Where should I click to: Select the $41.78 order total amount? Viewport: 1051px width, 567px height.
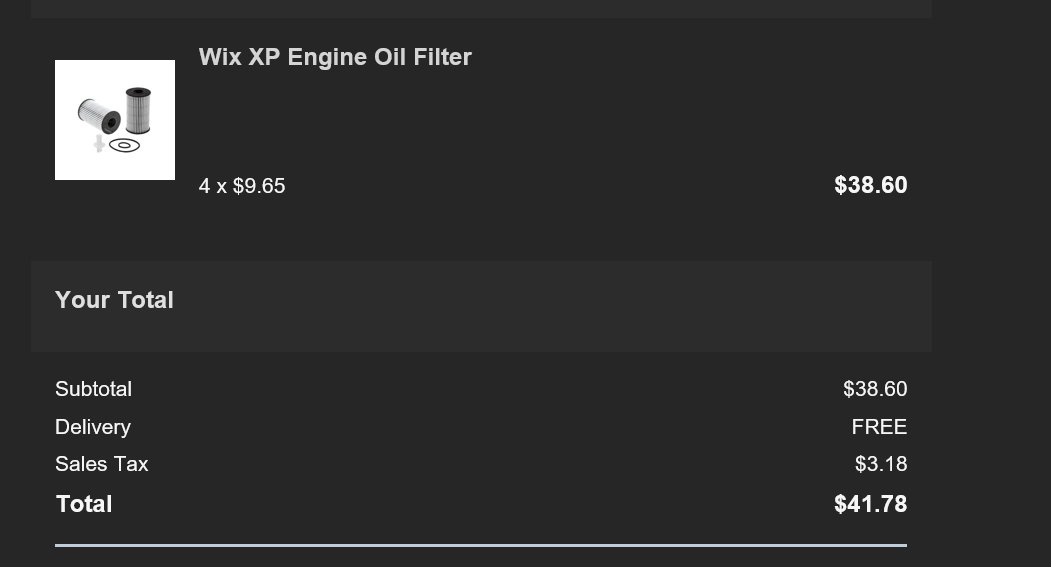click(x=871, y=504)
